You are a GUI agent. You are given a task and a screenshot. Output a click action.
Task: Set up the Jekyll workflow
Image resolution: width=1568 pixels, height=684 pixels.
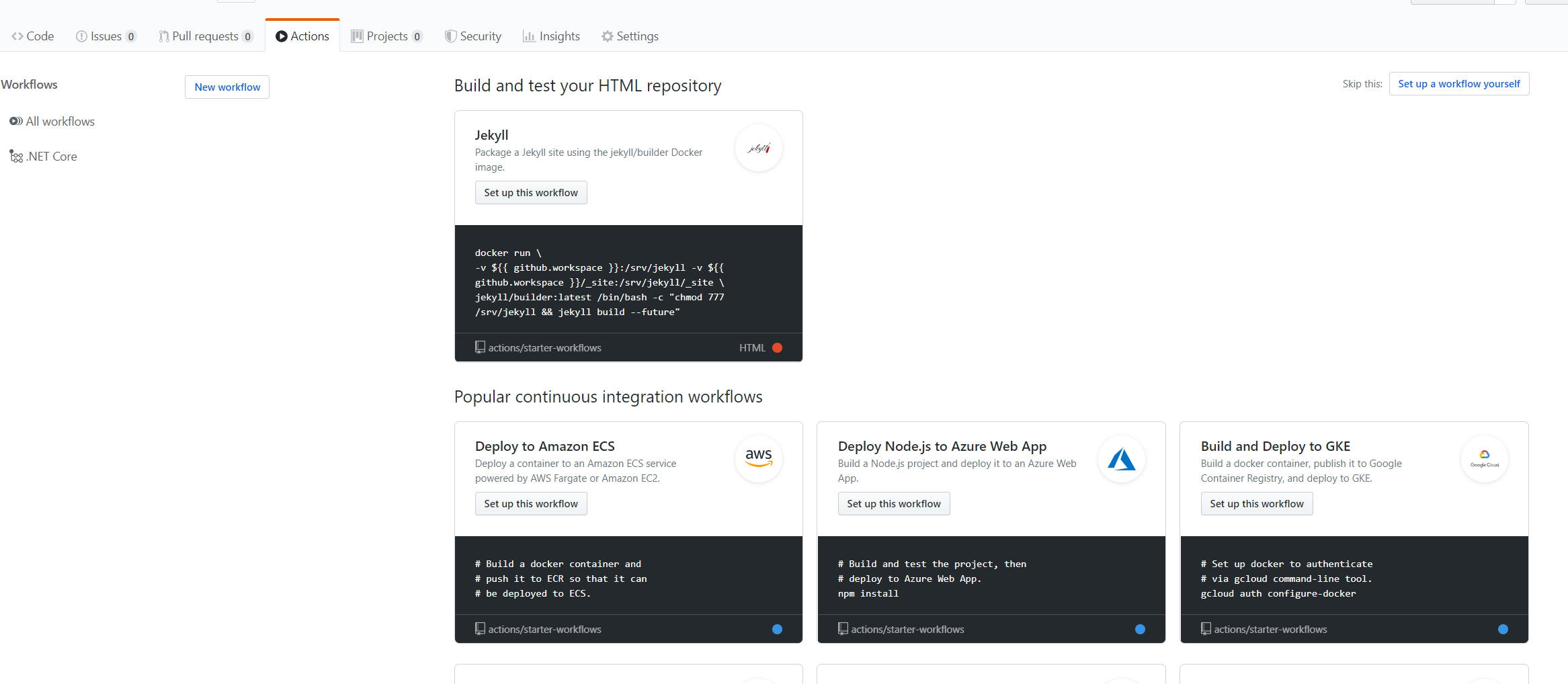[531, 193]
